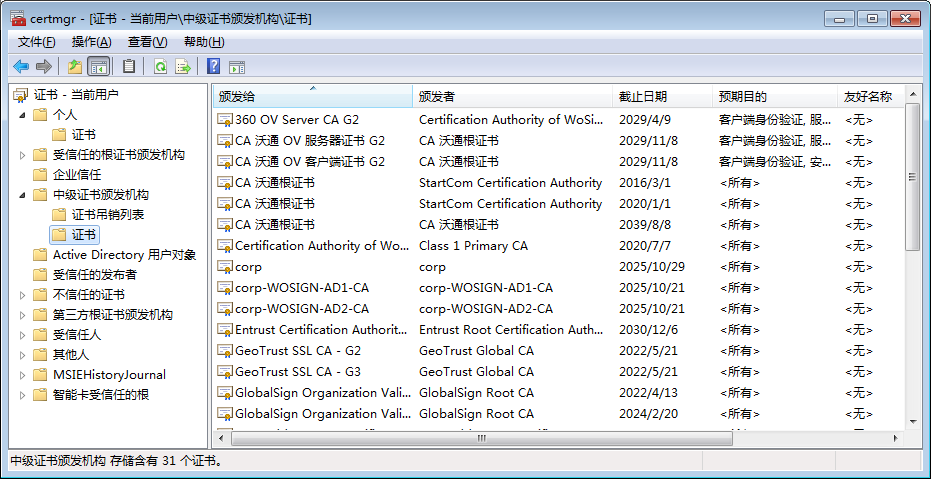Screen dimensions: 931x479
Task: Open the 查看(V) menu
Action: pos(147,42)
